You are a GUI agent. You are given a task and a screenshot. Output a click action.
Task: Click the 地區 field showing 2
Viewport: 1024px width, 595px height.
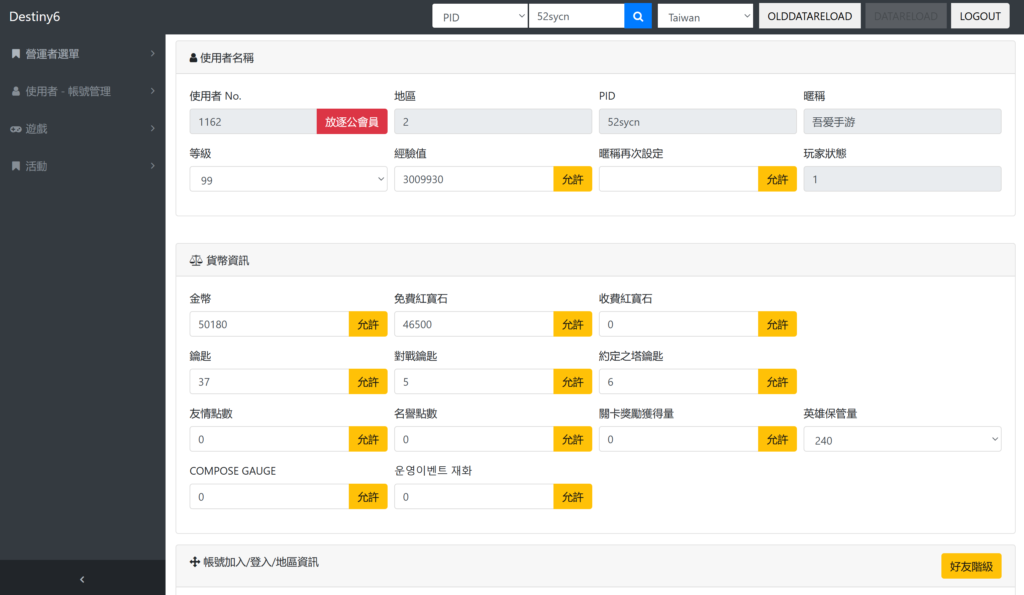pos(492,121)
